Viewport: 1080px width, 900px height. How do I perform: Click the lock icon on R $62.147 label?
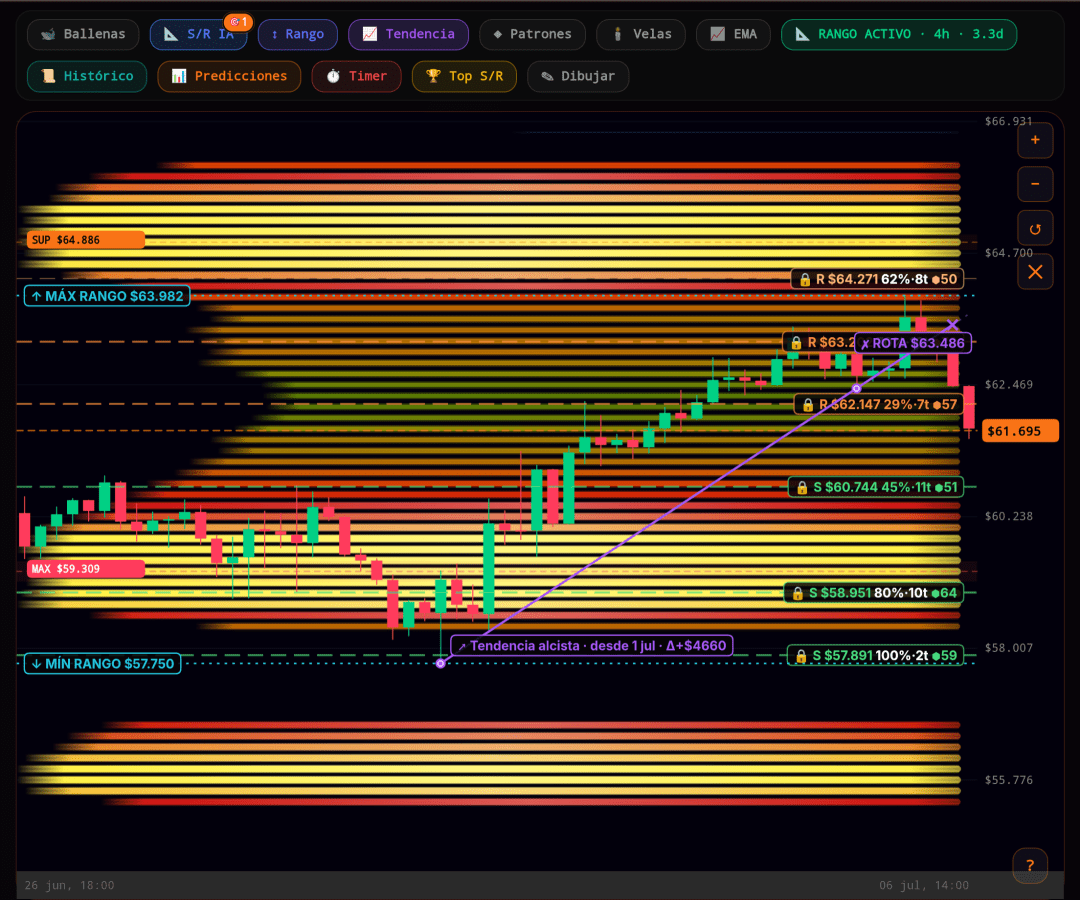pos(808,405)
